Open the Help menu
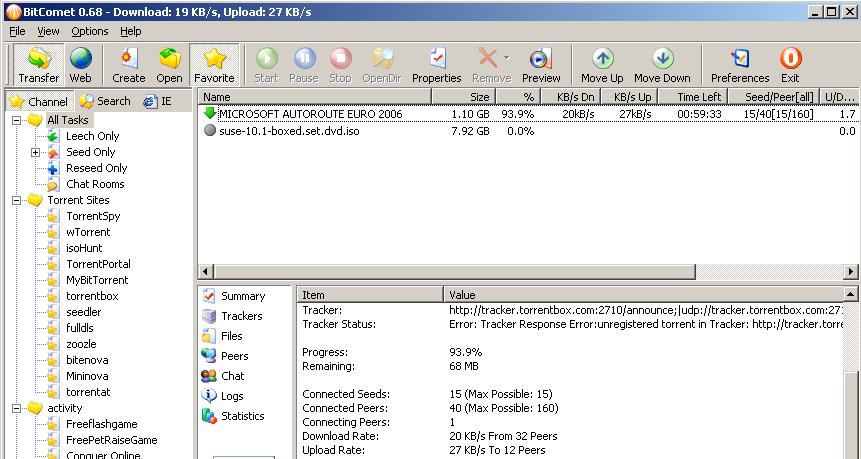This screenshot has height=459, width=861. [x=131, y=31]
